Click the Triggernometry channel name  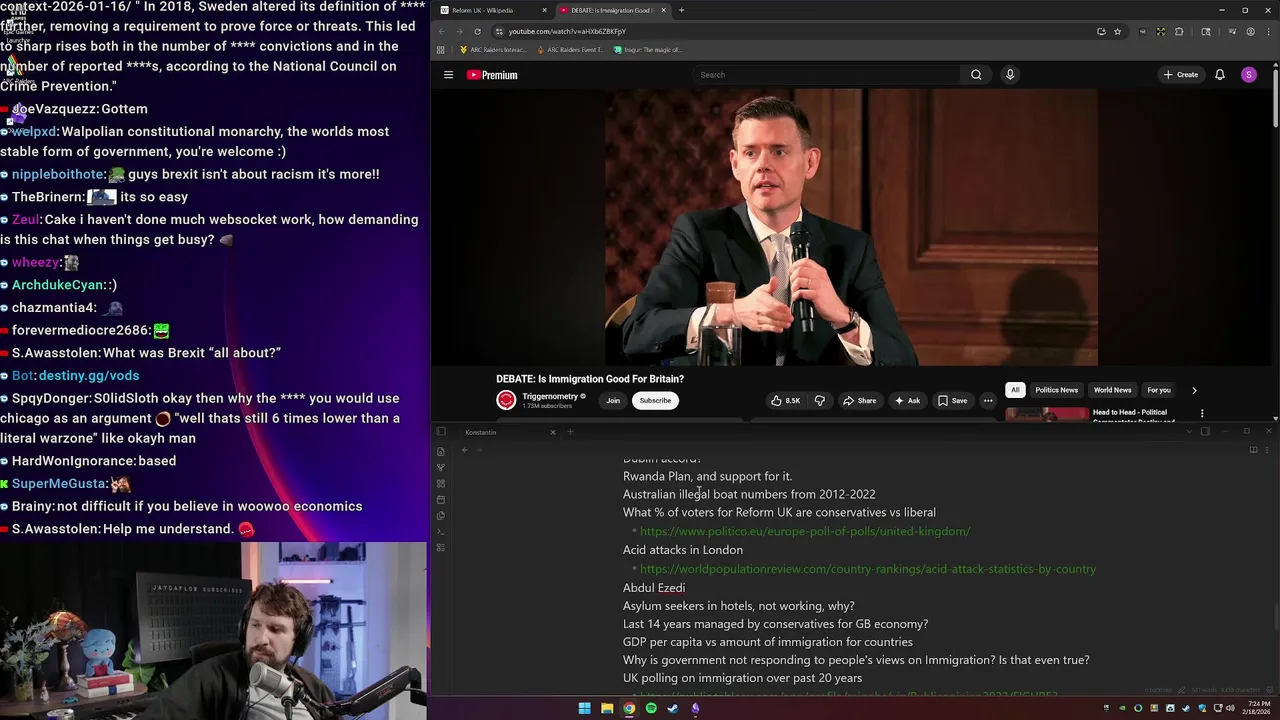click(x=550, y=396)
